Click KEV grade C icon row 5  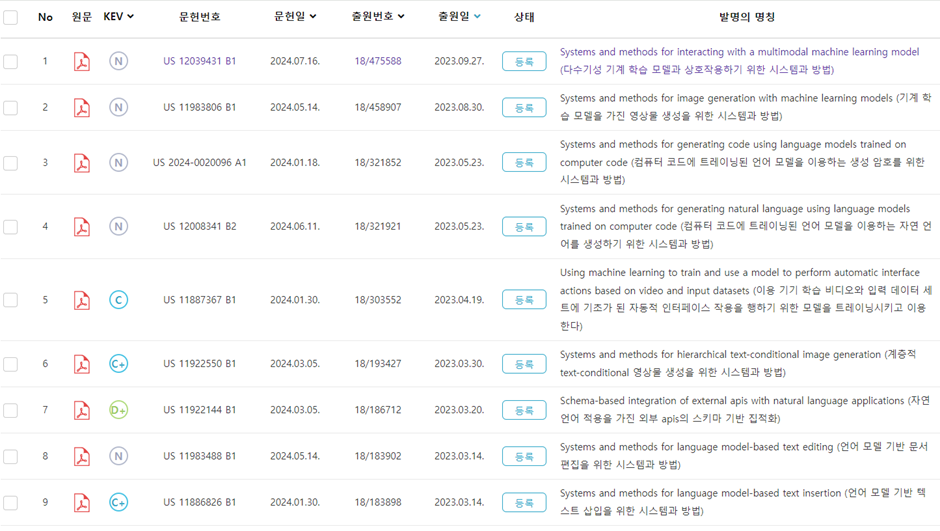[x=118, y=300]
